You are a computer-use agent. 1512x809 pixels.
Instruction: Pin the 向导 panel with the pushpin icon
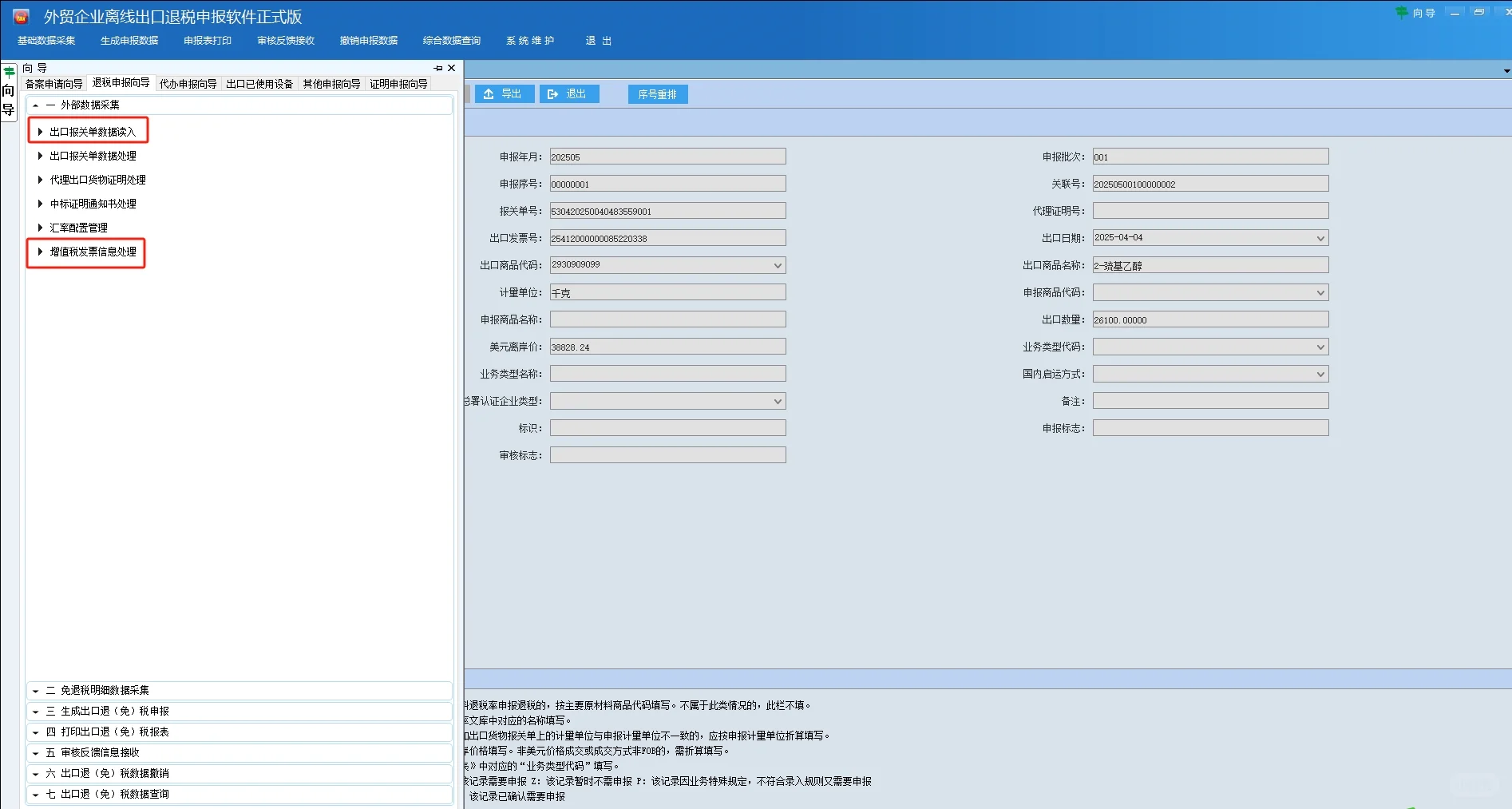point(438,68)
